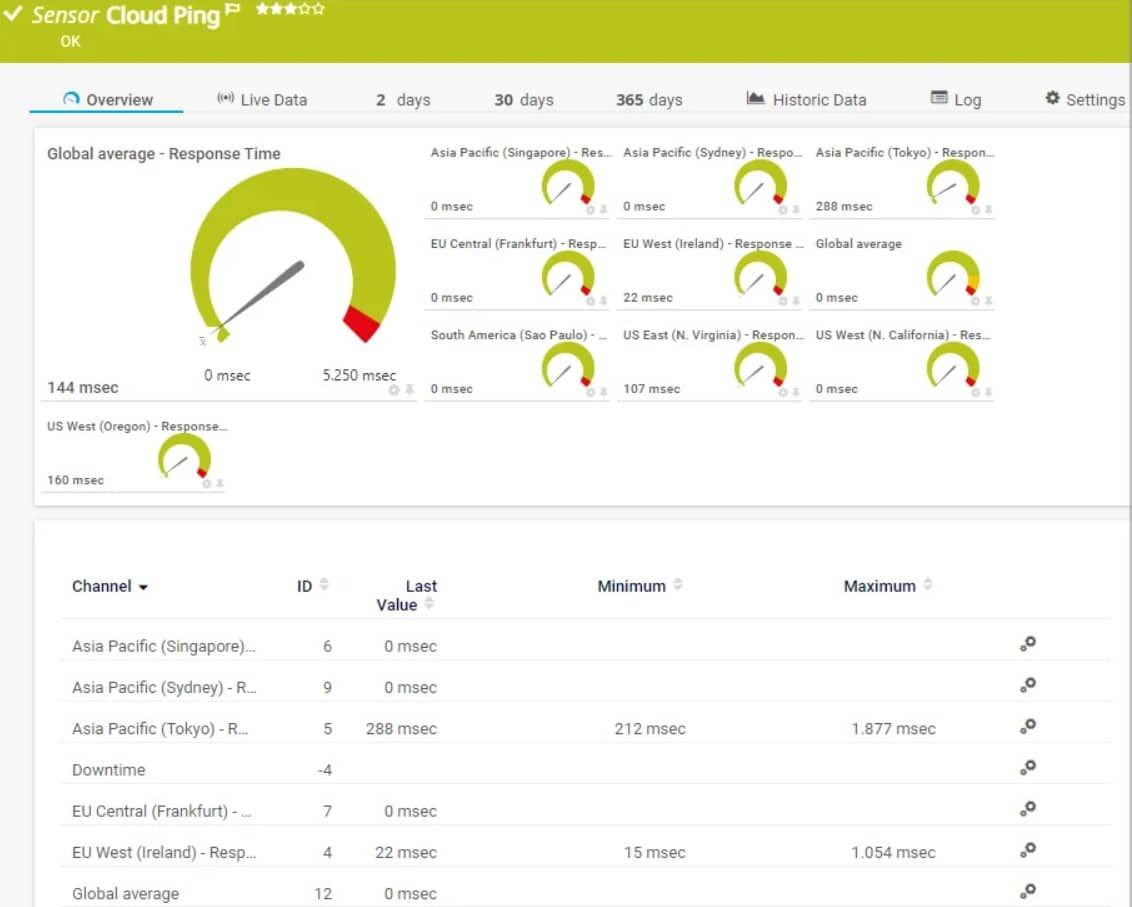The height and width of the screenshot is (907, 1132).
Task: Click the 1.877 msec maximum cell
Action: (893, 729)
